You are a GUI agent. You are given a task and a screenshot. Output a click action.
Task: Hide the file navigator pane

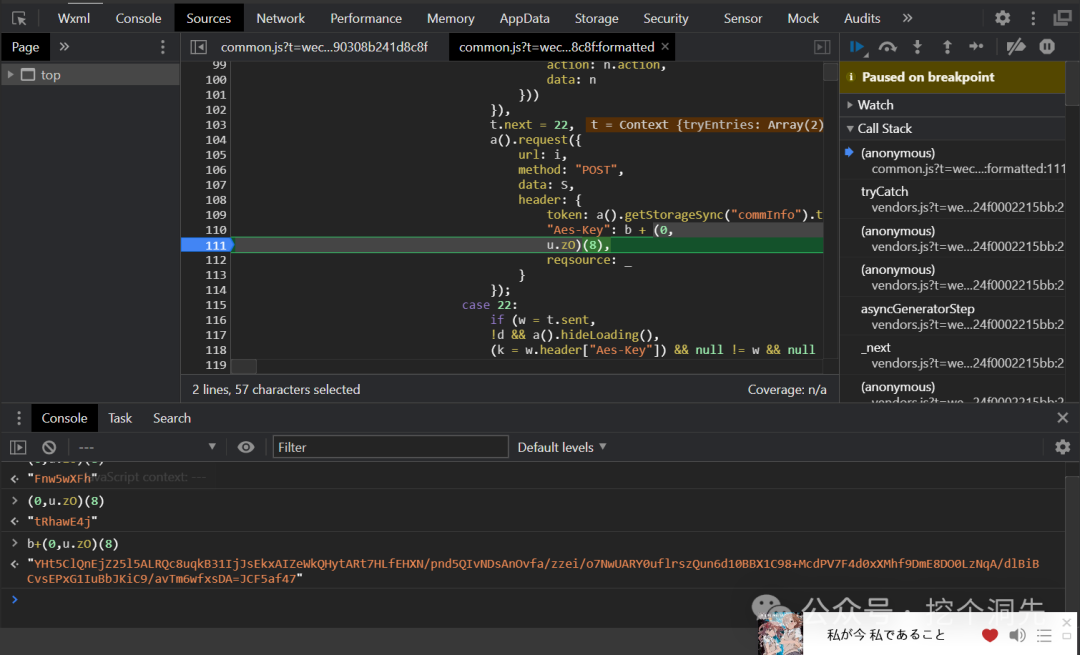click(199, 47)
